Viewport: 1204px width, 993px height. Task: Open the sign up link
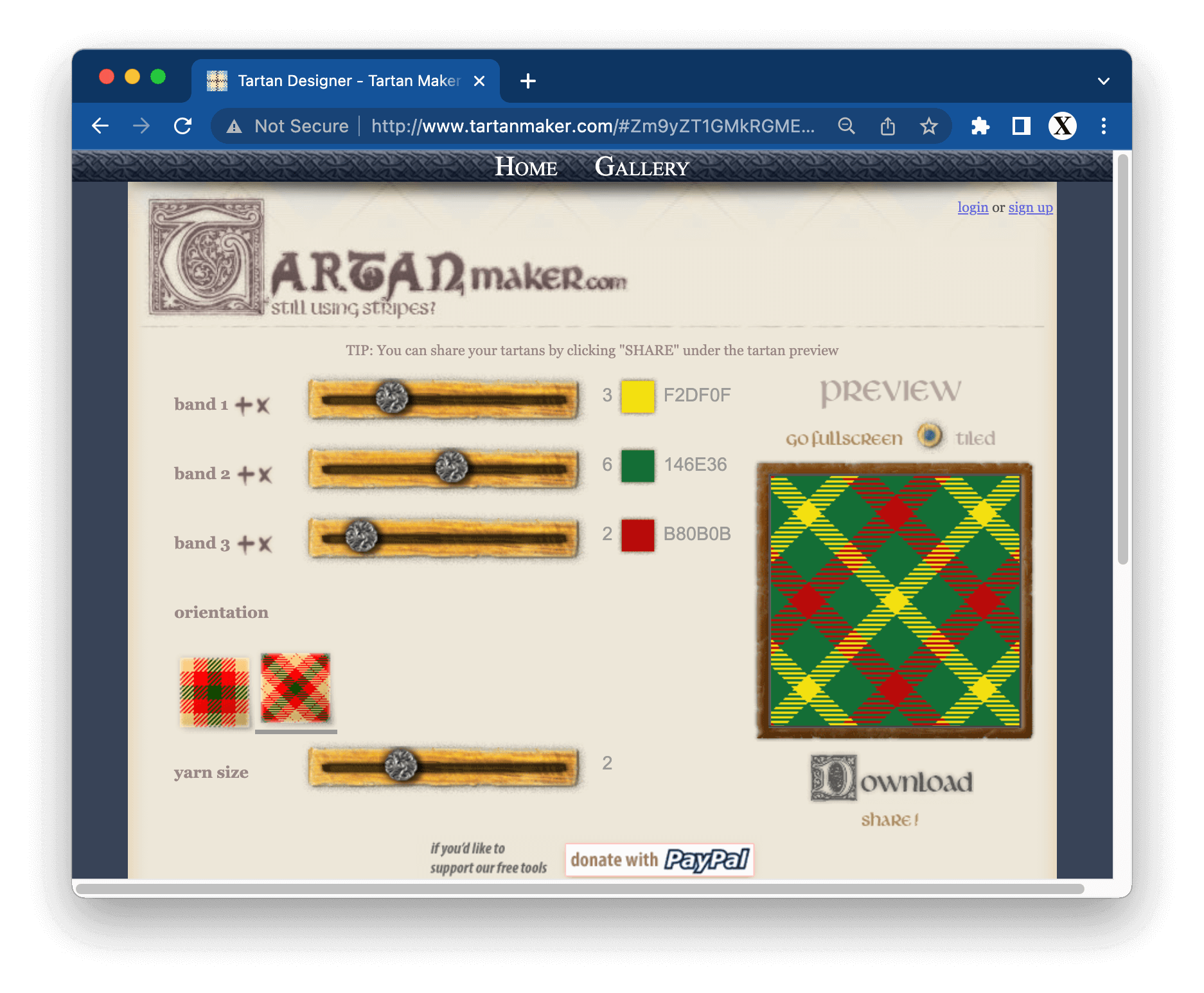1031,207
